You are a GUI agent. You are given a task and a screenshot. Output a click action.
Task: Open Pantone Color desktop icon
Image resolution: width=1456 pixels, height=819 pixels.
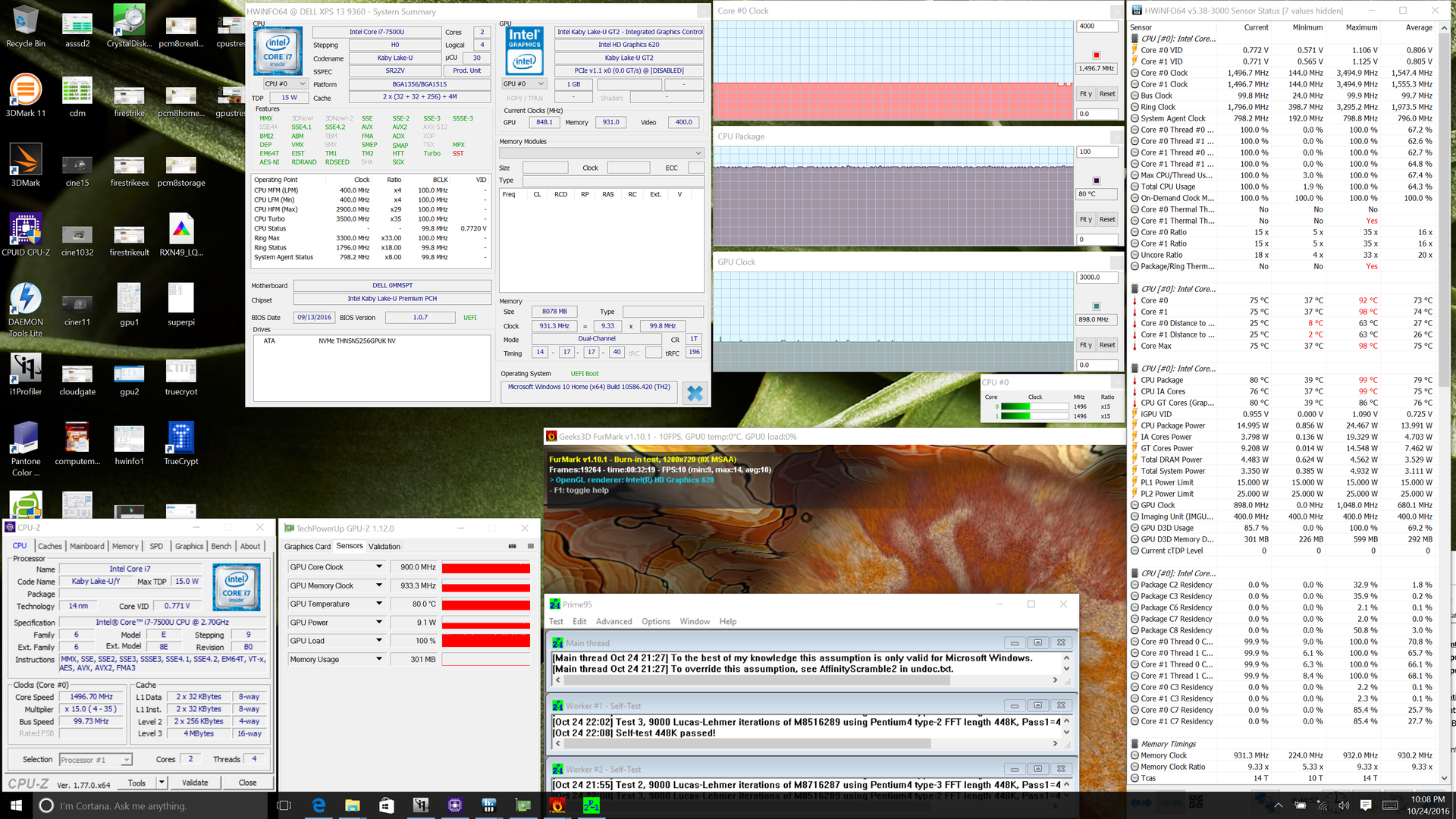pos(26,449)
